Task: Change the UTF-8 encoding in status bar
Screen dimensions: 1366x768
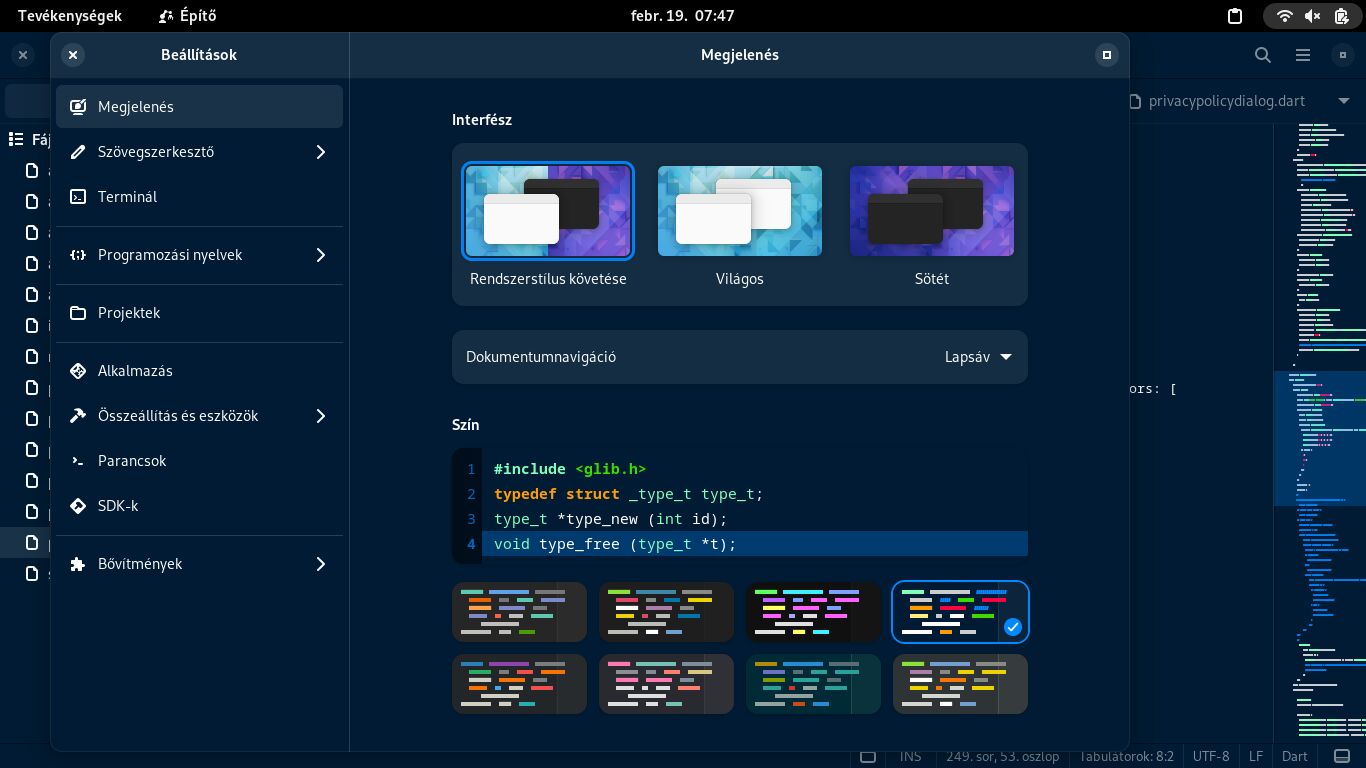Action: 1211,756
